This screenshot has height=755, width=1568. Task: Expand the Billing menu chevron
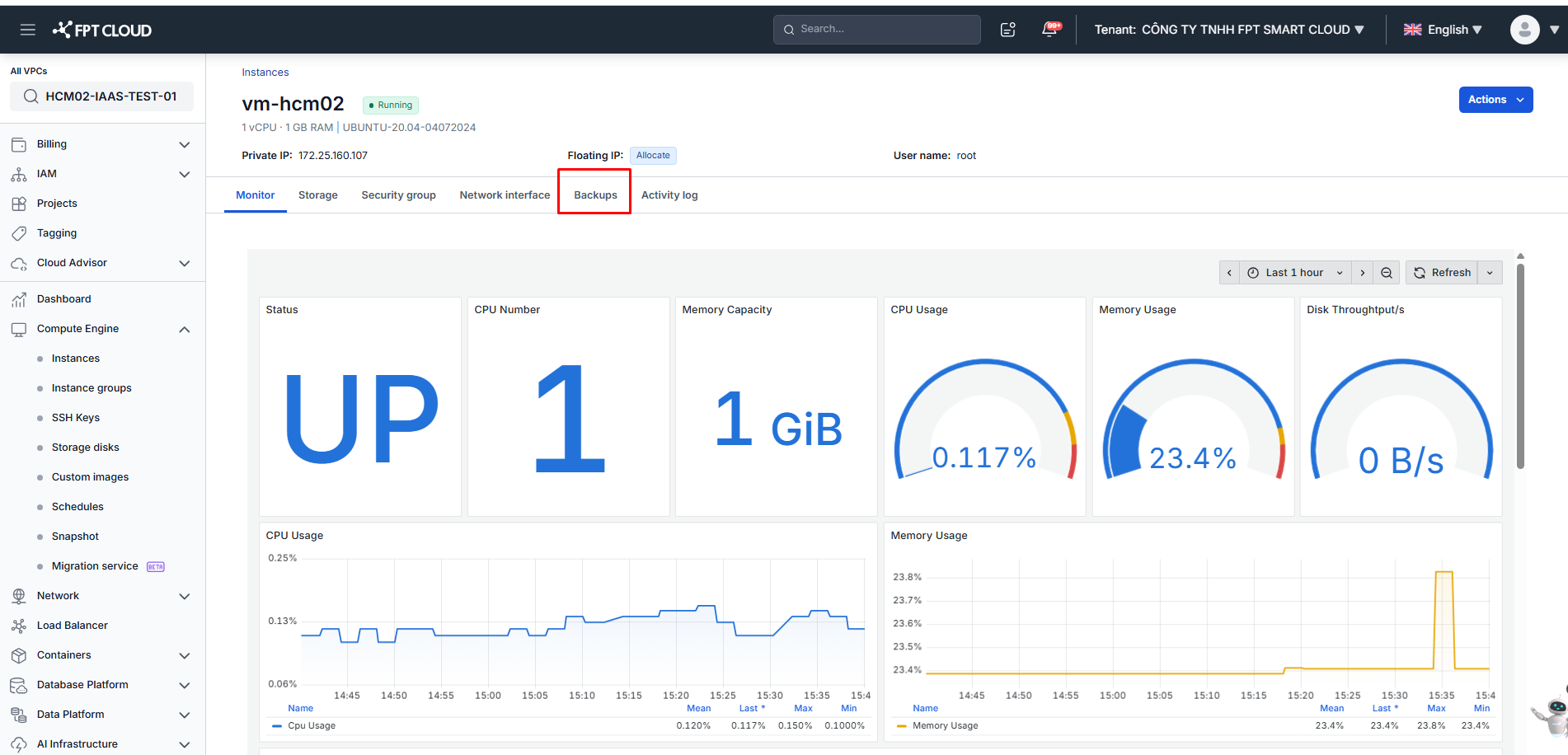tap(185, 145)
